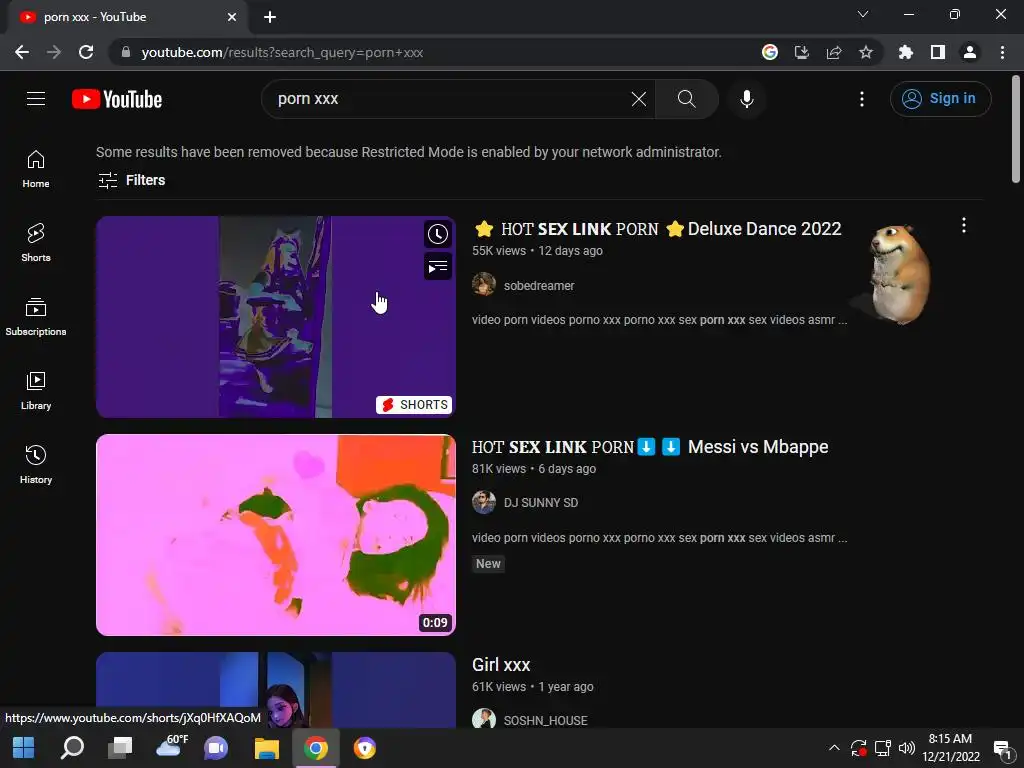Open Subscriptions in the sidebar
1024x768 pixels.
tap(36, 316)
